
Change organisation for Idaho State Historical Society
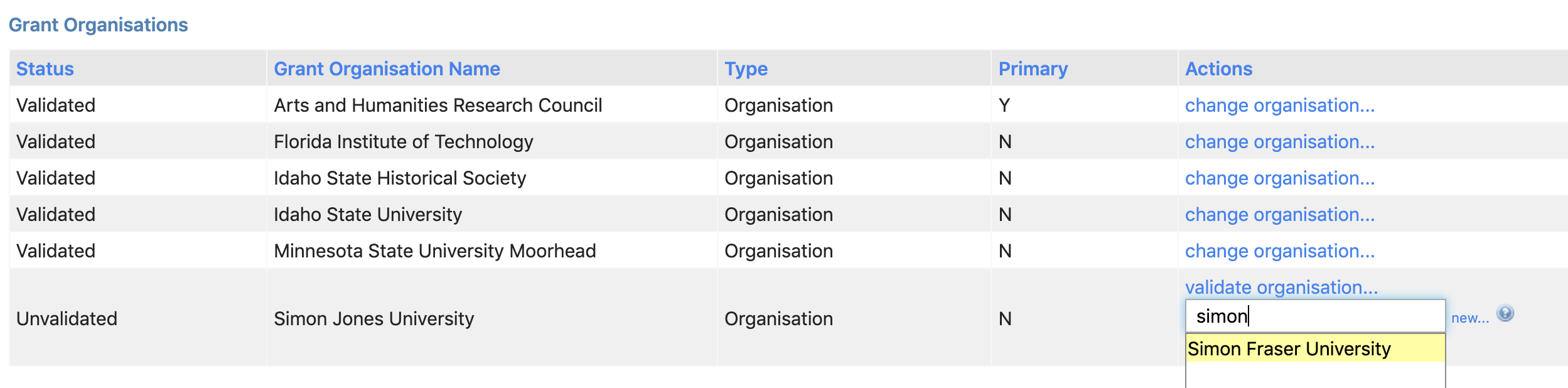(1279, 178)
